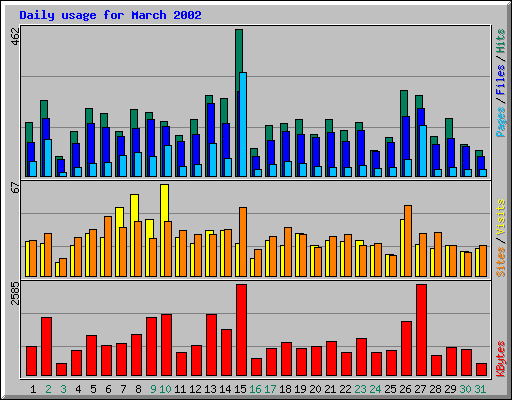Select day "11" on the date axis

tap(180, 389)
